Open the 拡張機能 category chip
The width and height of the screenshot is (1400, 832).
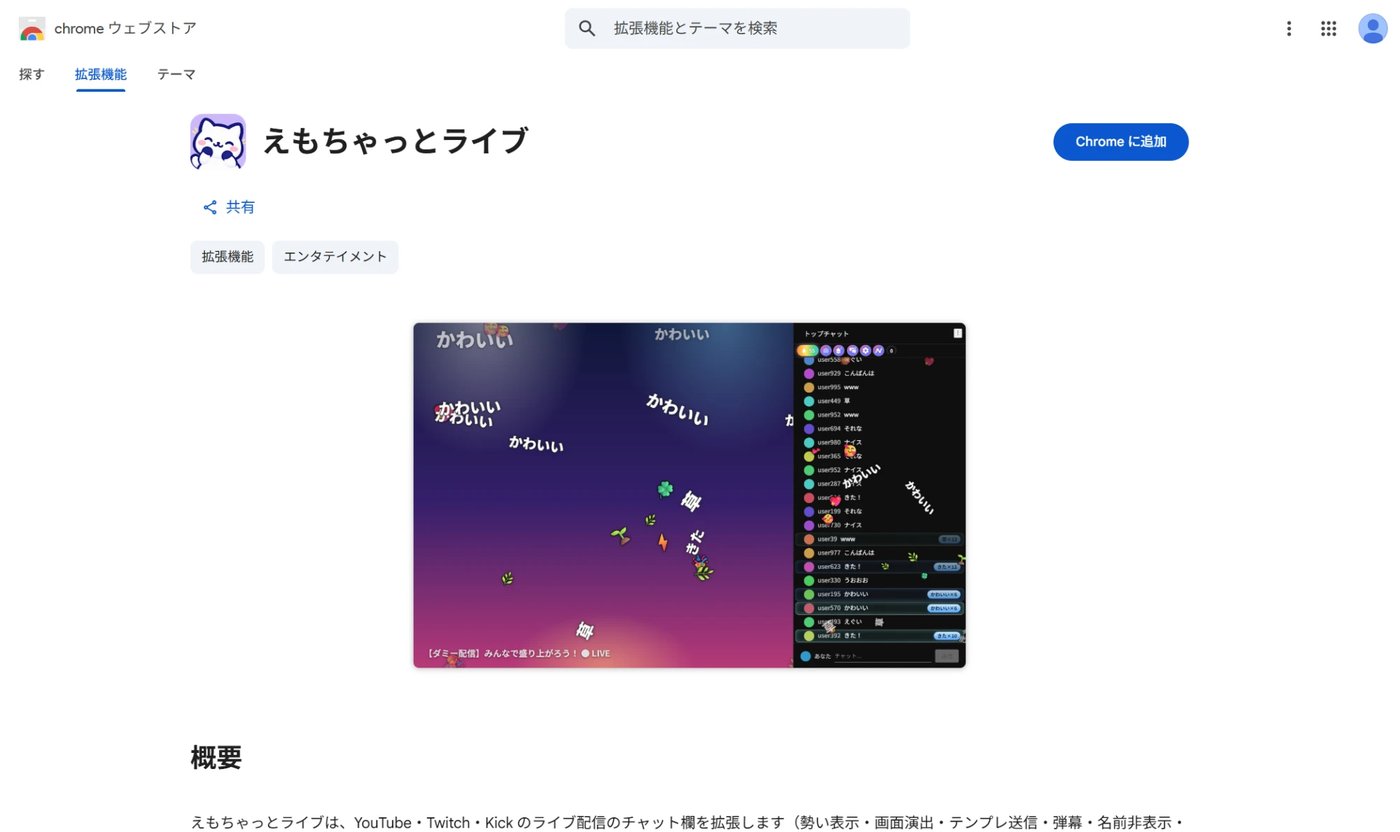click(227, 257)
